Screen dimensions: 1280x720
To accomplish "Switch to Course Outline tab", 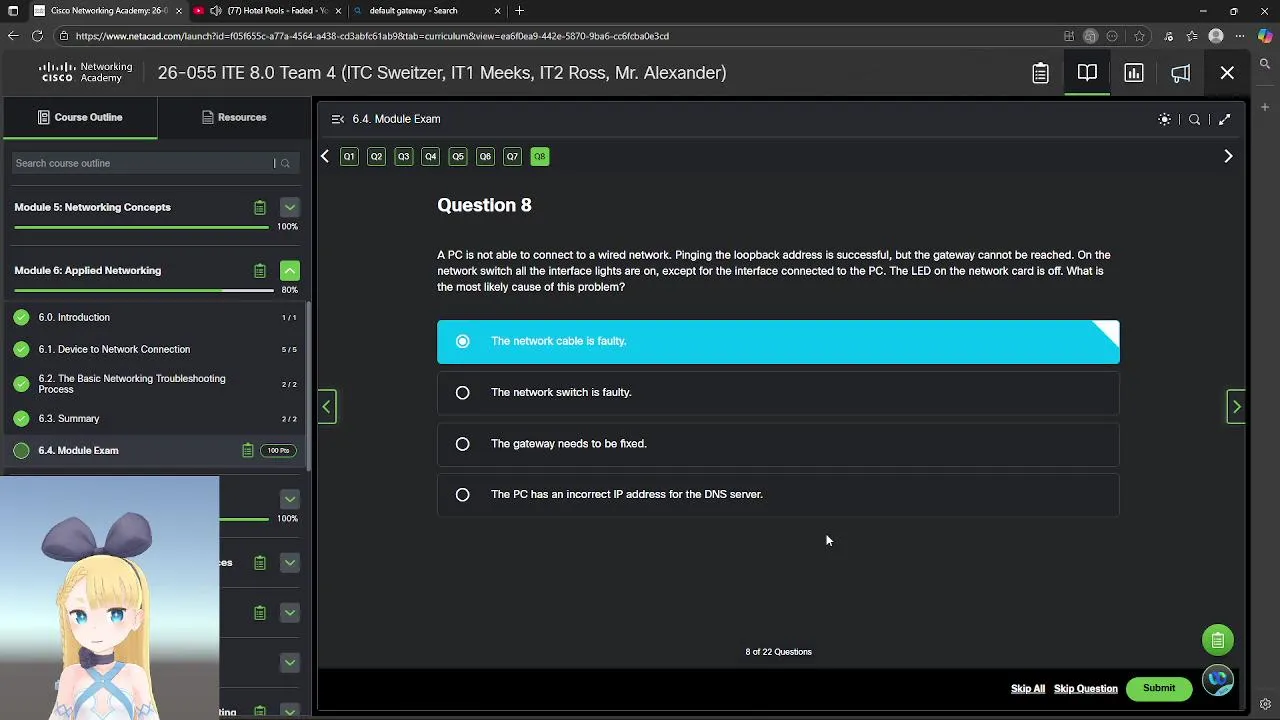I will pyautogui.click(x=80, y=118).
